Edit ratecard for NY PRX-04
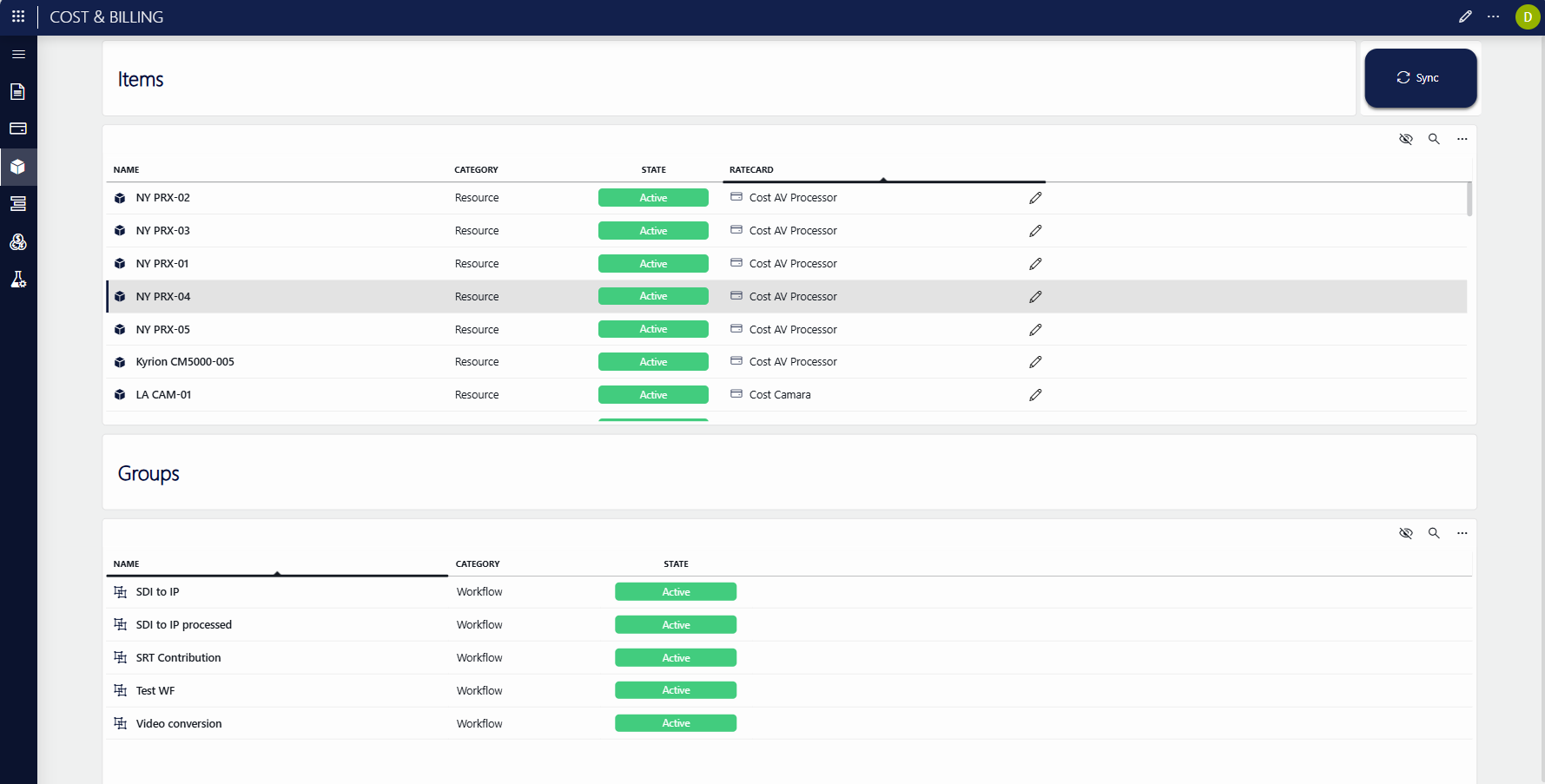 1035,297
